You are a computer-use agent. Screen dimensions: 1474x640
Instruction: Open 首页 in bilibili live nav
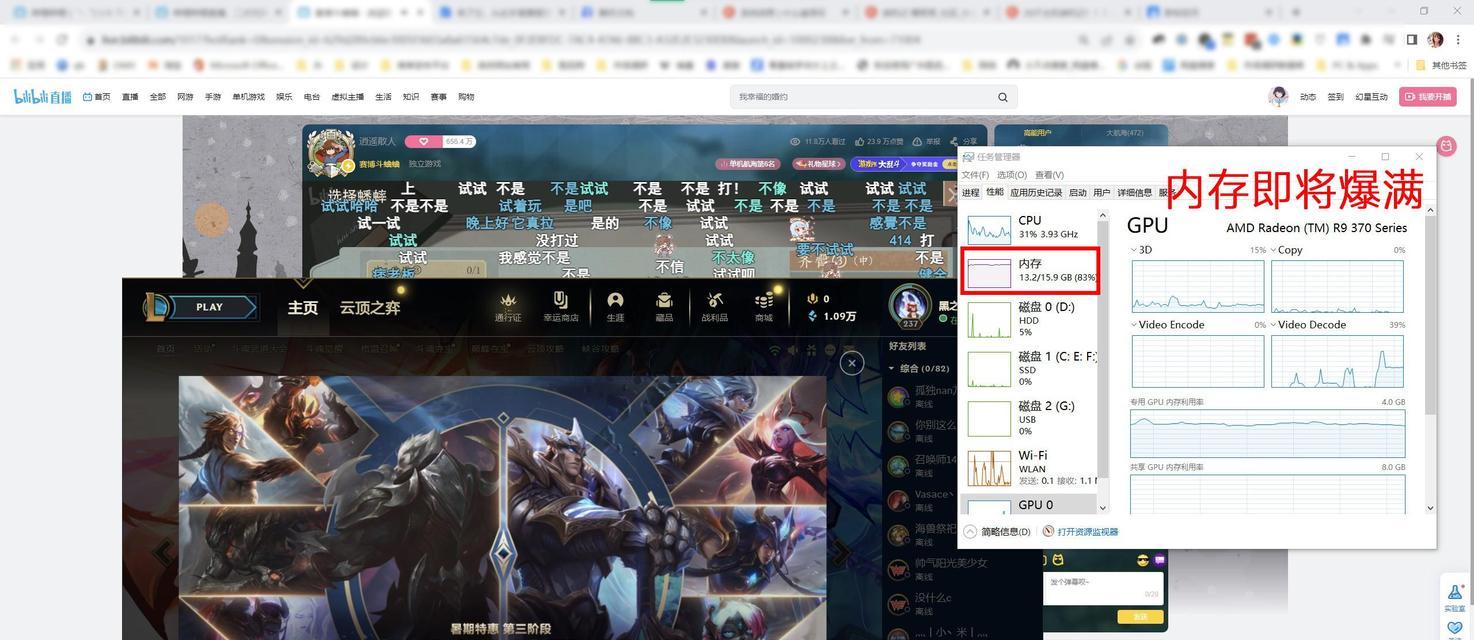pyautogui.click(x=97, y=97)
